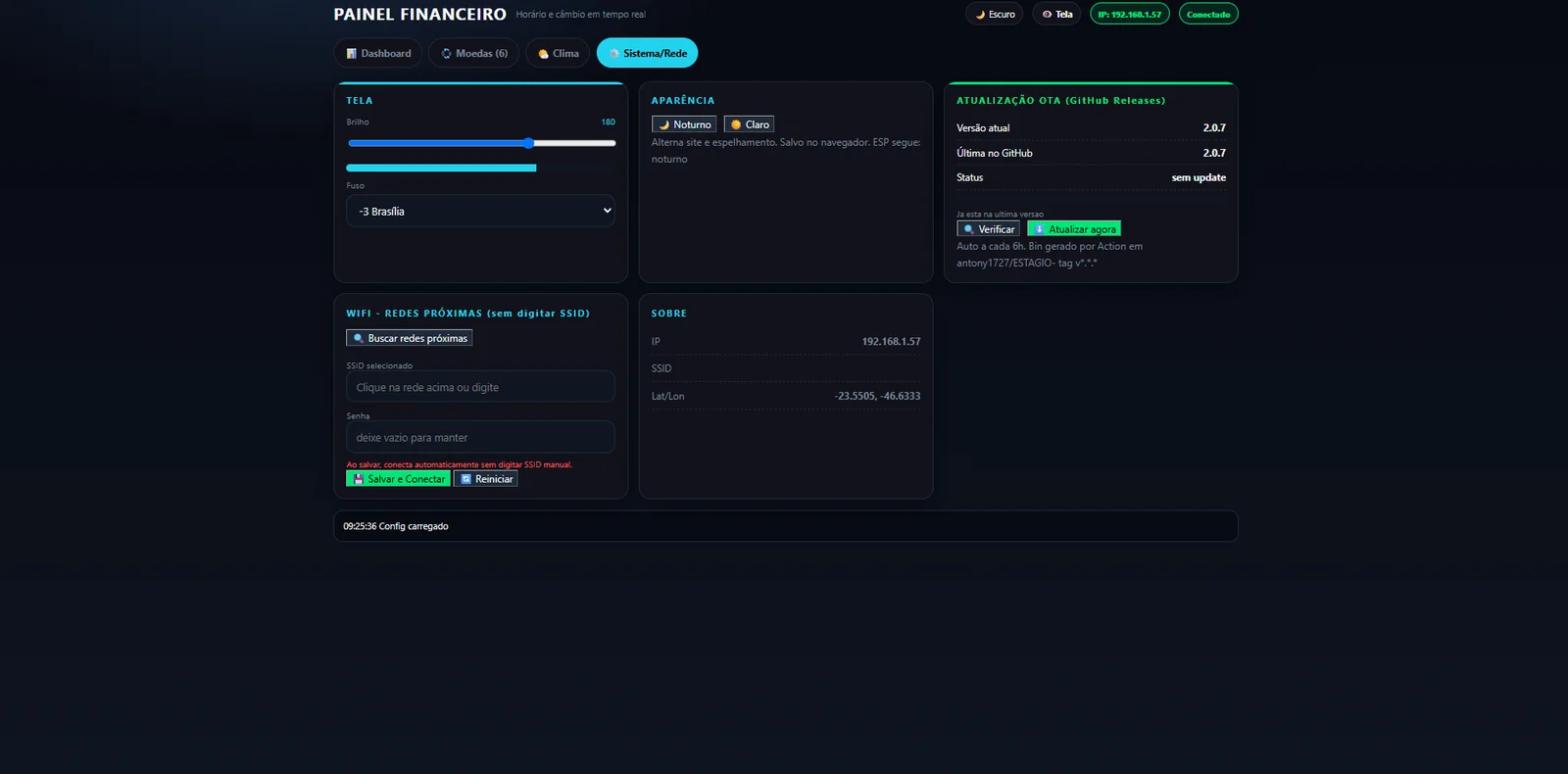Viewport: 1568px width, 774px height.
Task: Select the Sistema/Rede tab
Action: [647, 53]
